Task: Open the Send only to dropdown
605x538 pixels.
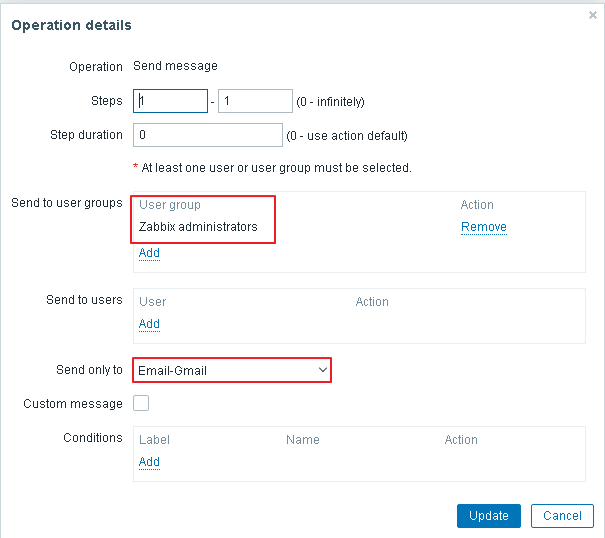Action: point(232,370)
